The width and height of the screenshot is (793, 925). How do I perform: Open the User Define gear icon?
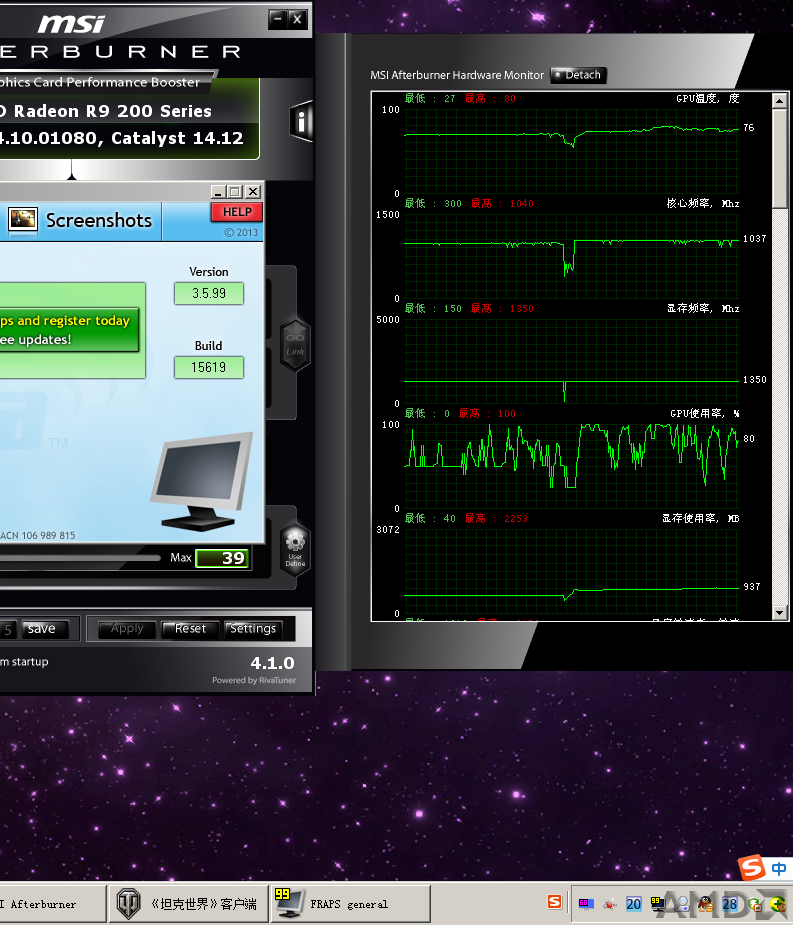point(295,549)
